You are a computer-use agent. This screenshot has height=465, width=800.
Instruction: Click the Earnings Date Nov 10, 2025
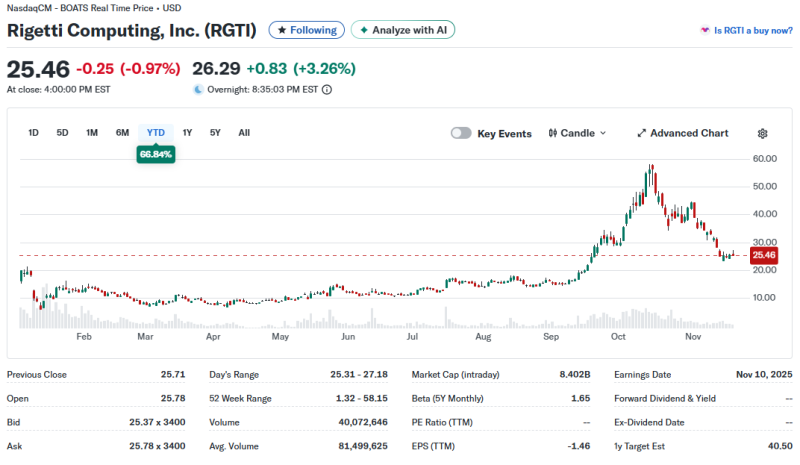click(764, 375)
